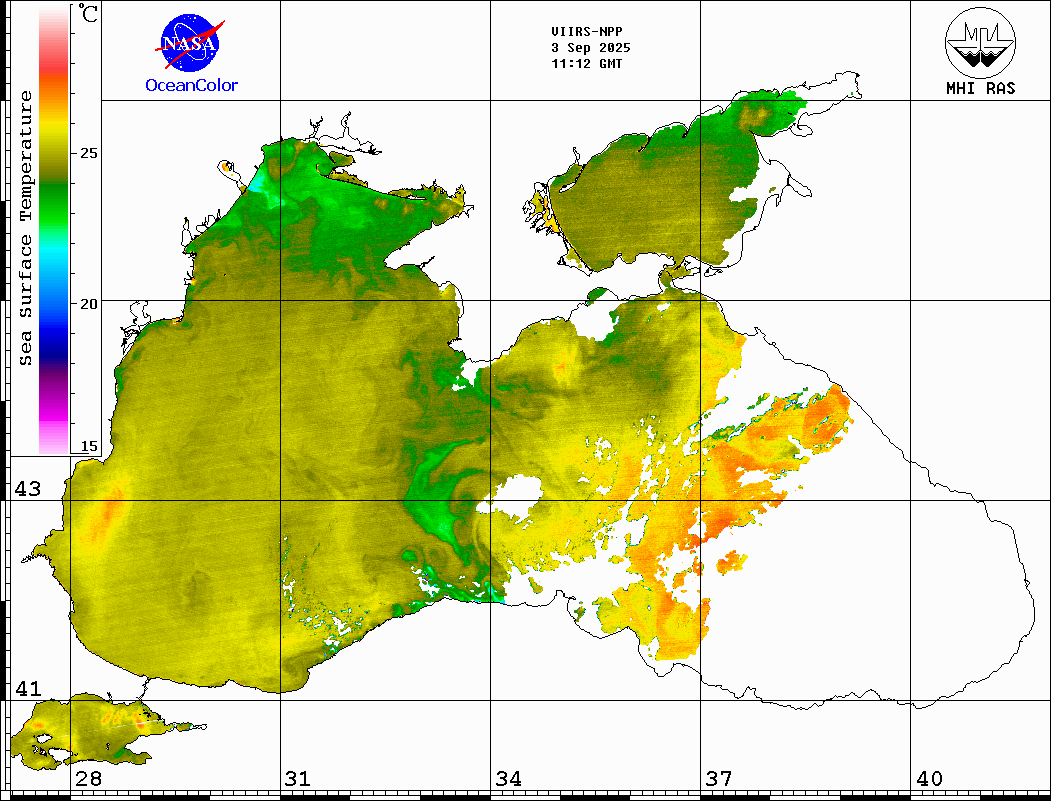Click latitude label 43

coord(26,489)
